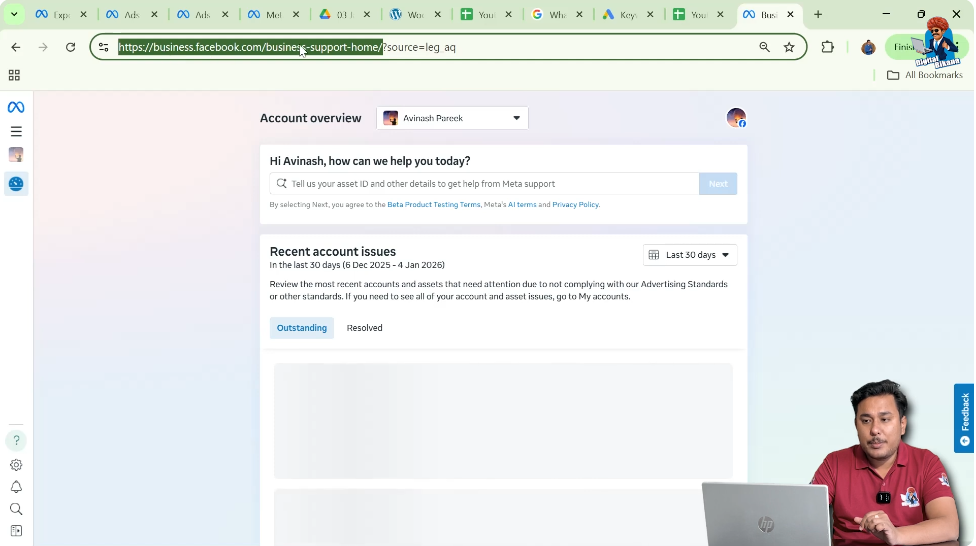Toggle the sidebar panel icon at the bottom

coord(16,531)
